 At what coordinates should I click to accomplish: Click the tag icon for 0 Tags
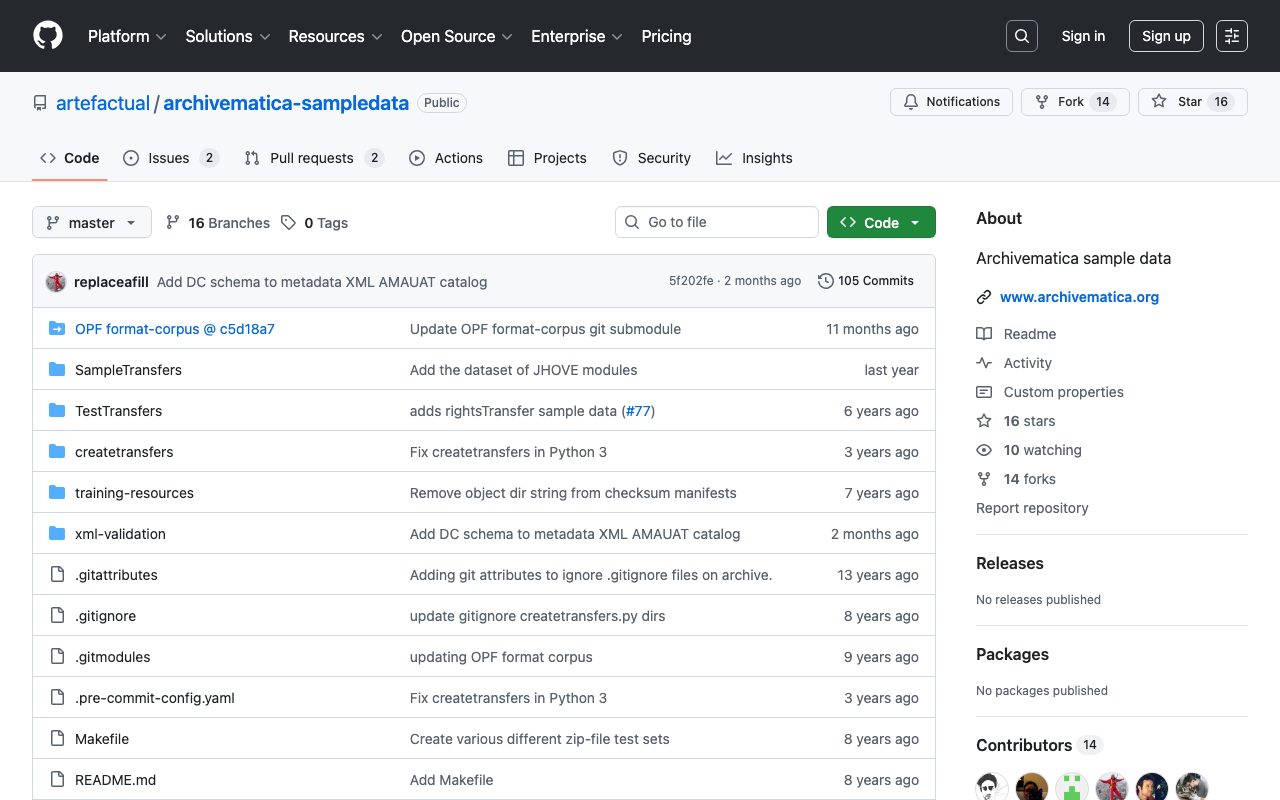click(288, 223)
